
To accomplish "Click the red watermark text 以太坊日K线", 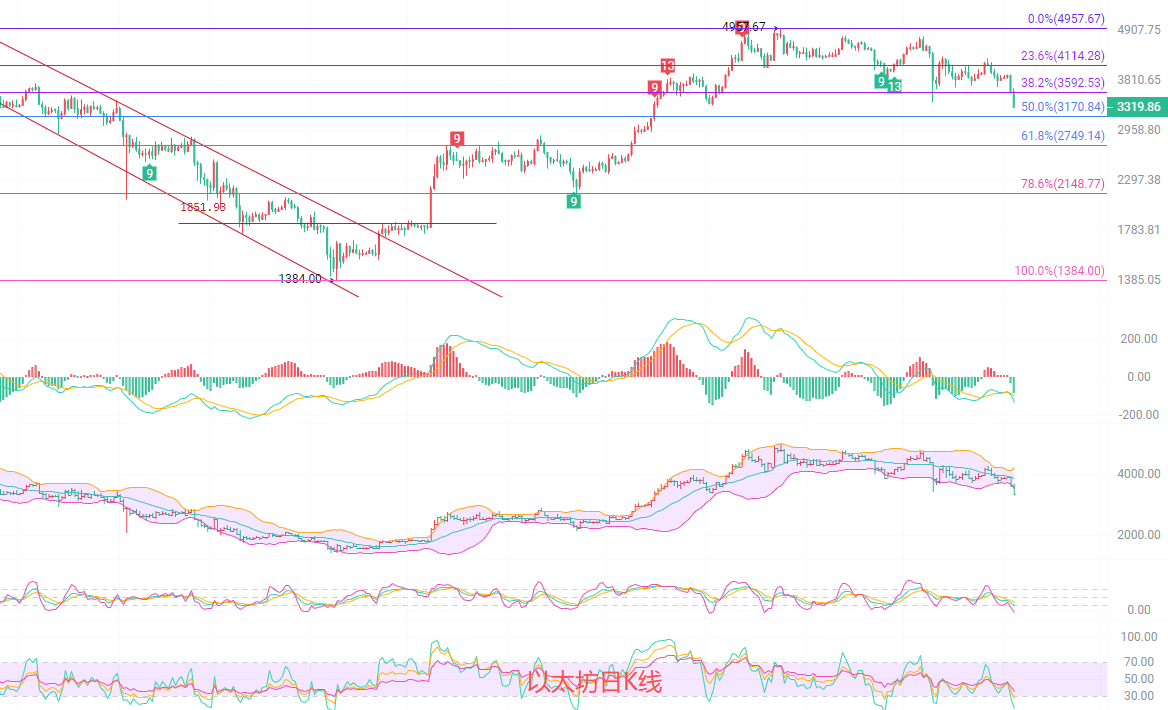I will tap(595, 683).
